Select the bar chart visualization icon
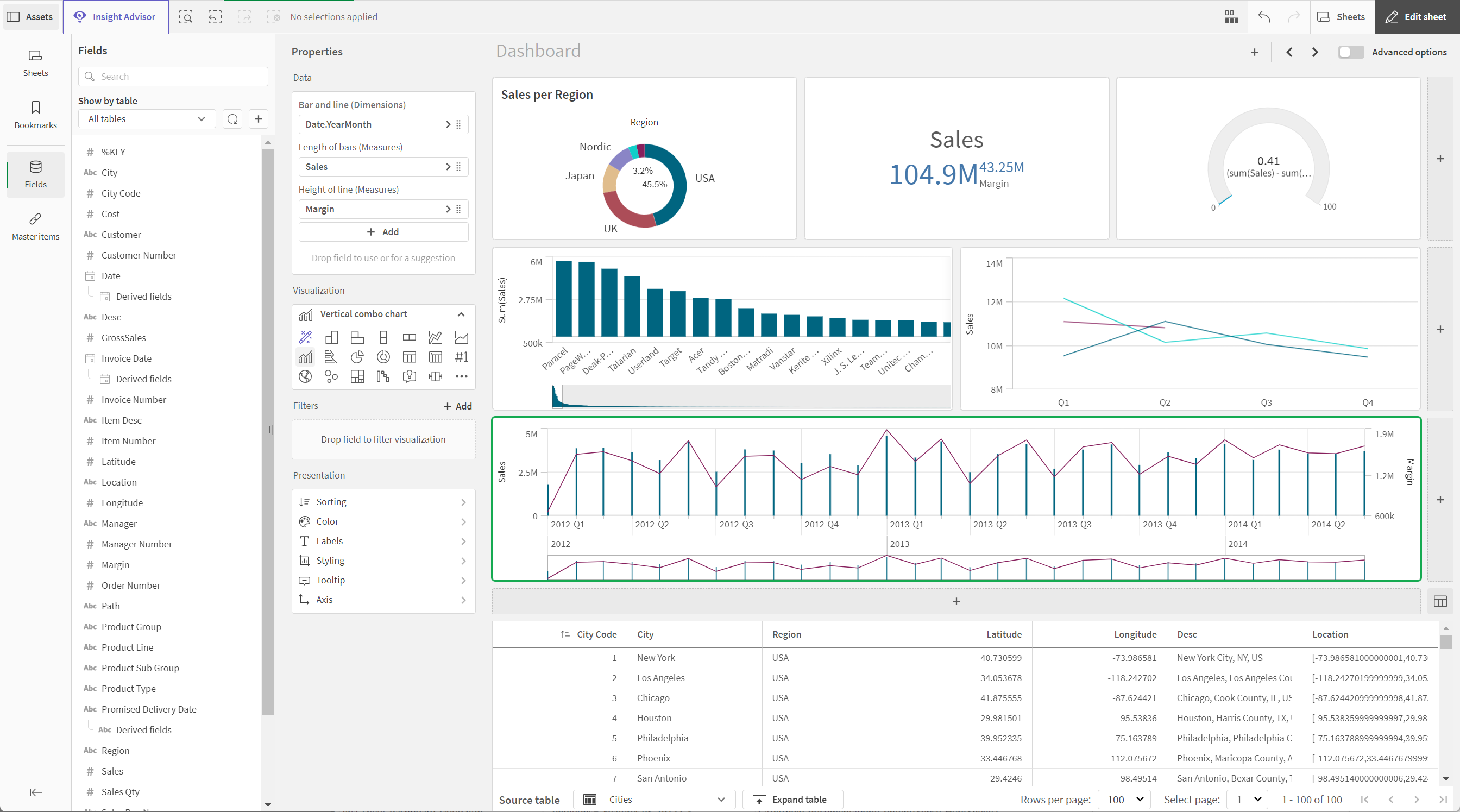Viewport: 1460px width, 812px height. click(x=330, y=337)
